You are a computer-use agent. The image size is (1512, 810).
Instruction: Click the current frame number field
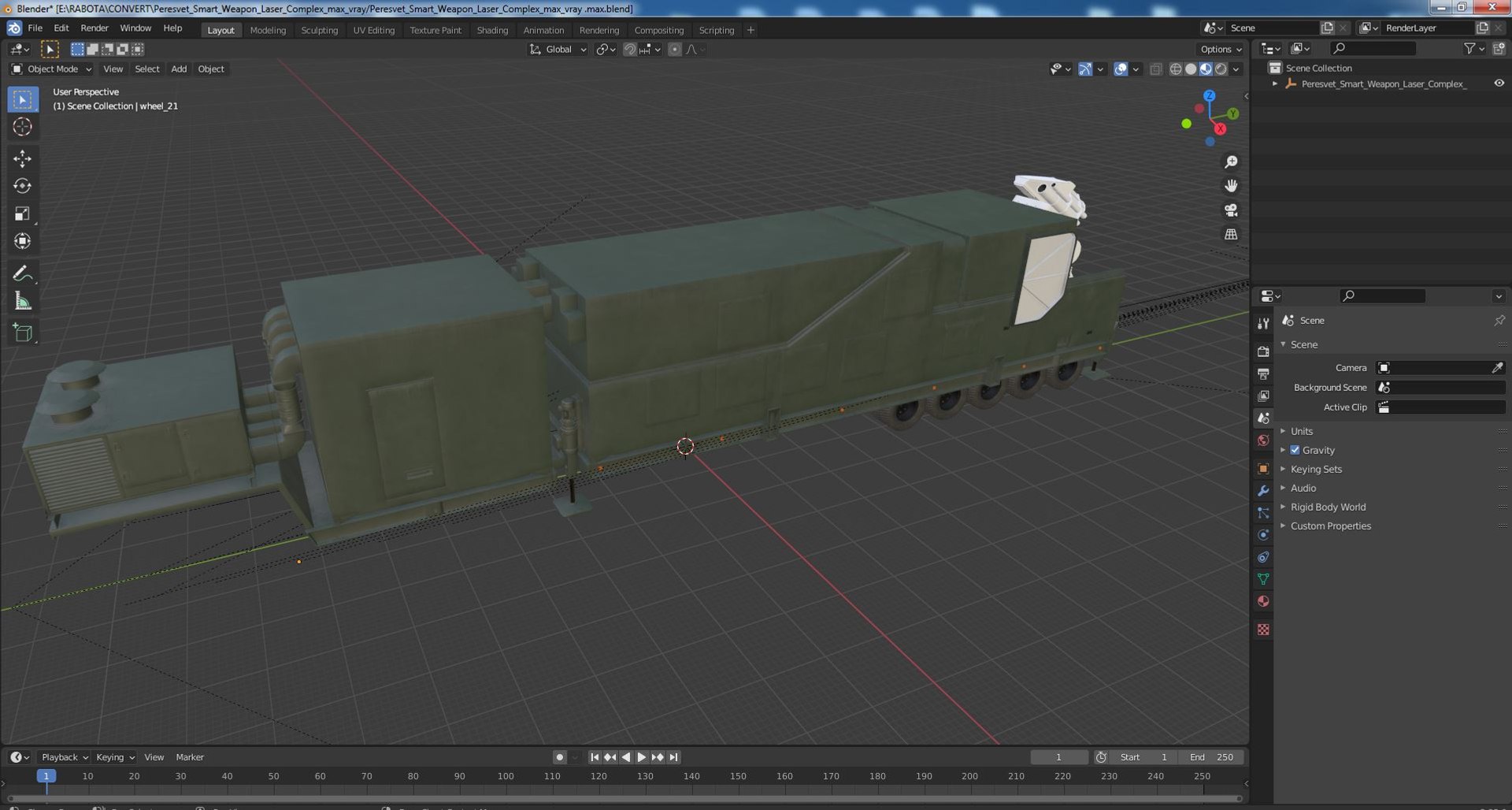point(1059,757)
